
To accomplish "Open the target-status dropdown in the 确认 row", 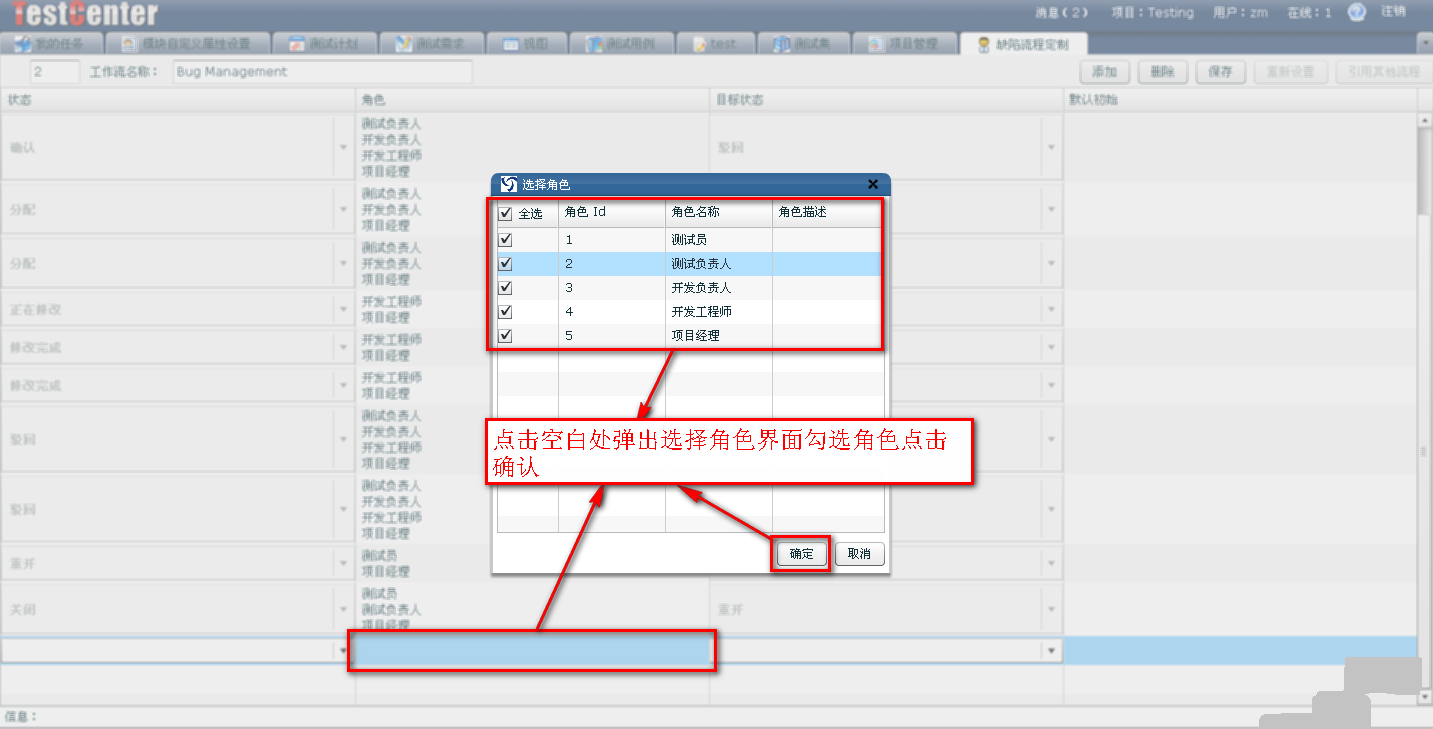I will click(1051, 147).
